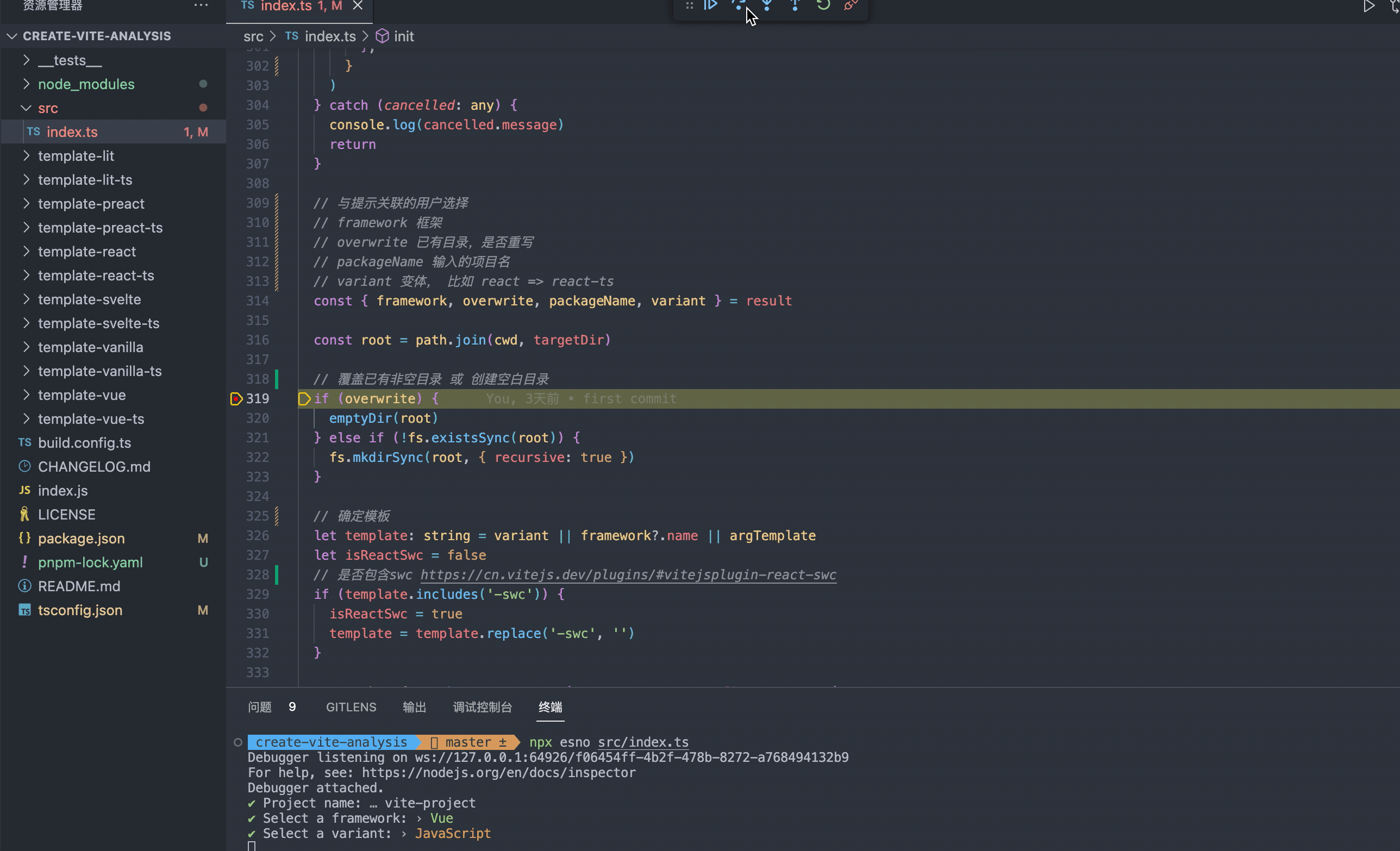Toggle the breakpoint on line 319

coord(236,398)
